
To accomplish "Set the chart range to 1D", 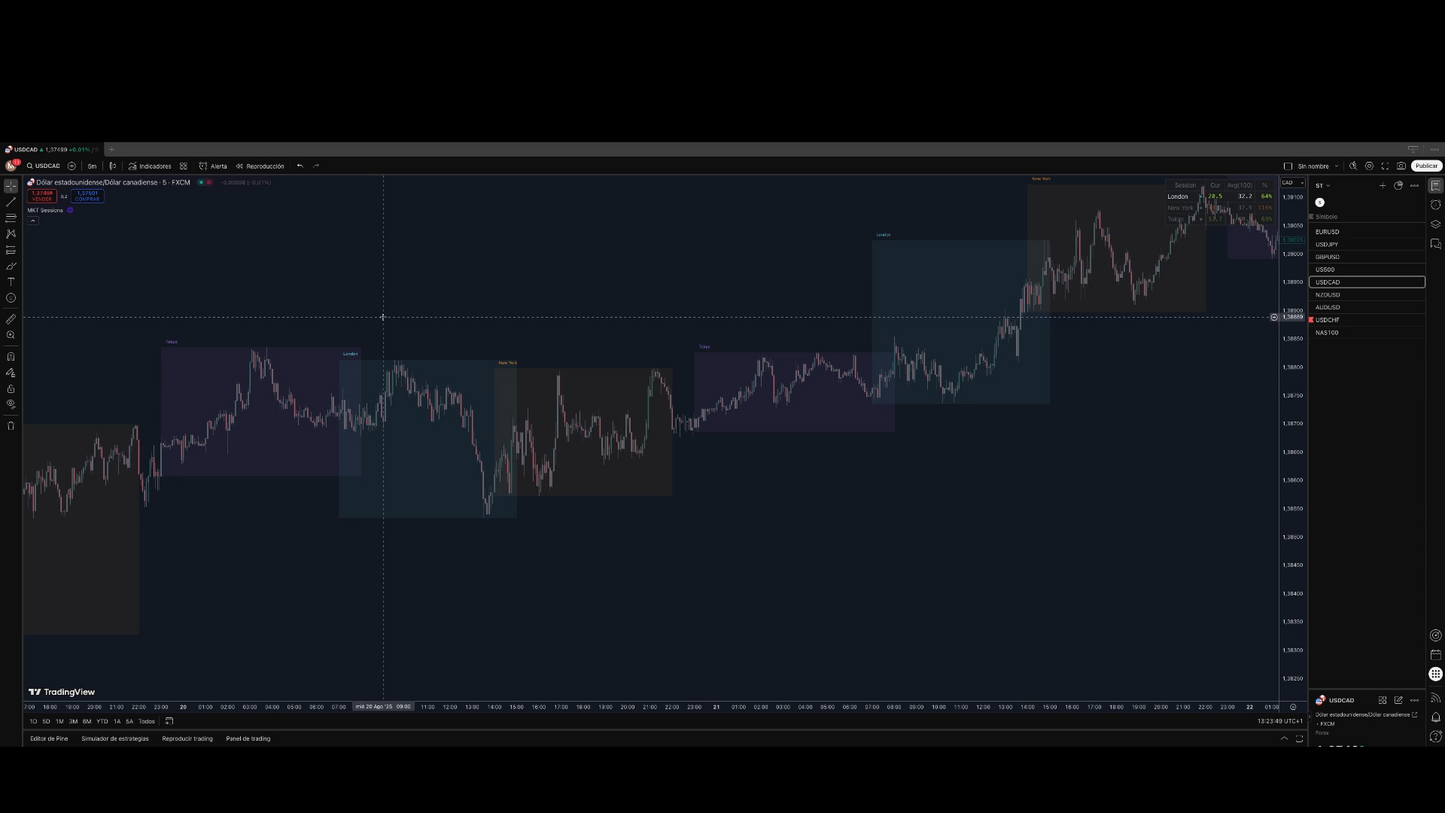I will coord(33,721).
